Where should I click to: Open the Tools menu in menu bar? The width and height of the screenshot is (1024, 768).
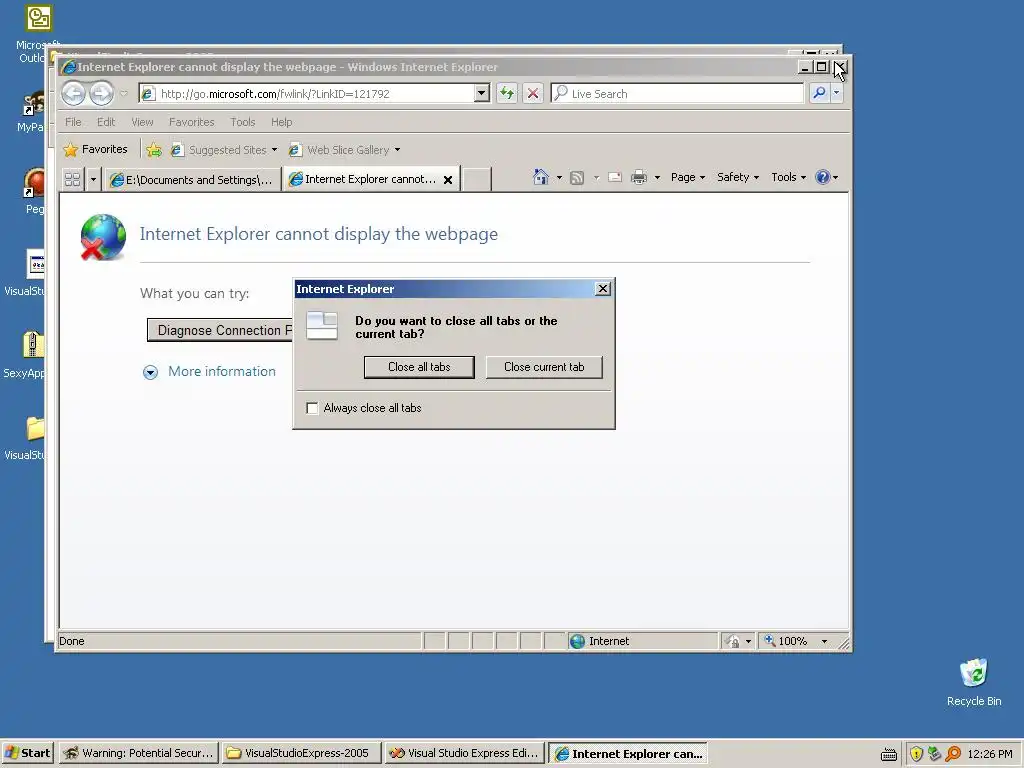pyautogui.click(x=242, y=122)
